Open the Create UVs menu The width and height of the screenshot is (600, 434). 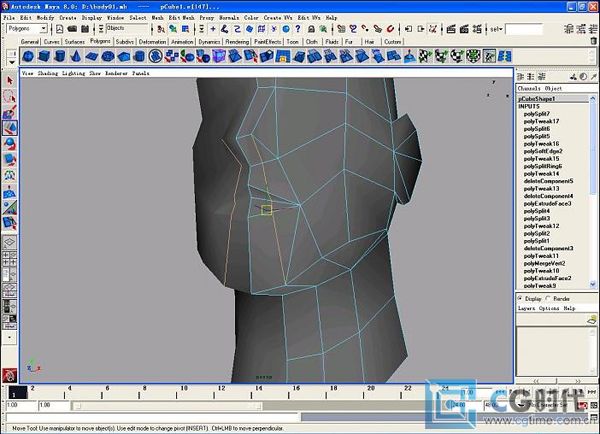click(x=278, y=18)
